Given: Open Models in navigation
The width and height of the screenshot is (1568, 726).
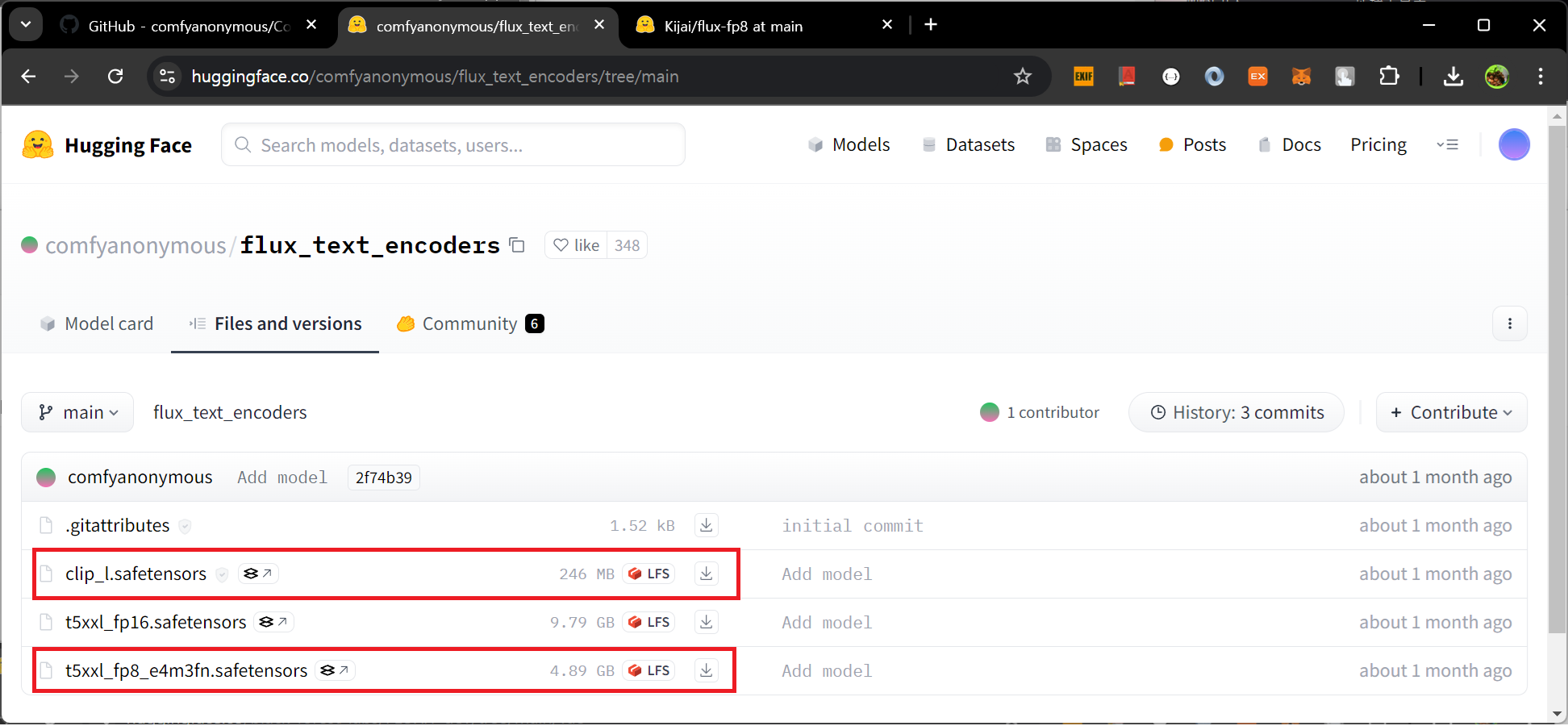Looking at the screenshot, I should pyautogui.click(x=849, y=145).
